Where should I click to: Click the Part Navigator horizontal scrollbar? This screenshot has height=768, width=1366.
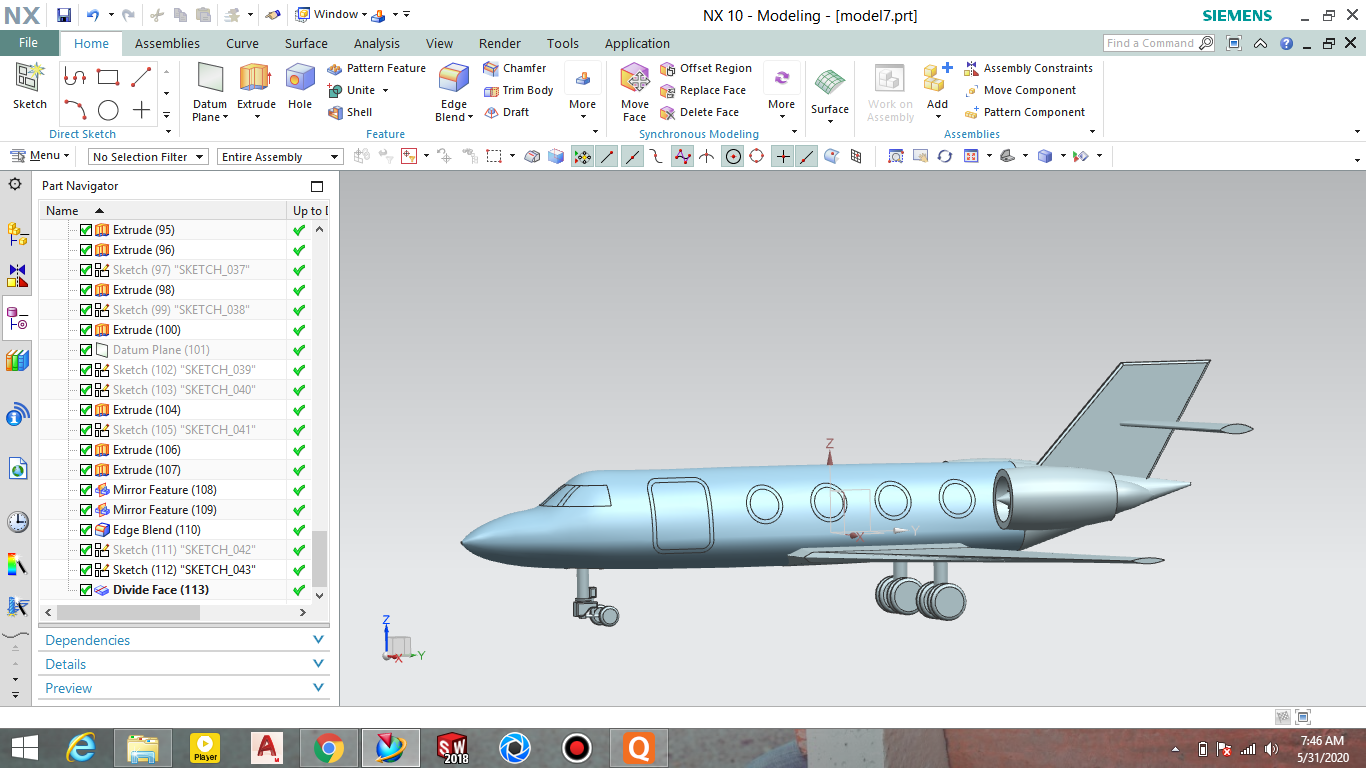pos(127,612)
